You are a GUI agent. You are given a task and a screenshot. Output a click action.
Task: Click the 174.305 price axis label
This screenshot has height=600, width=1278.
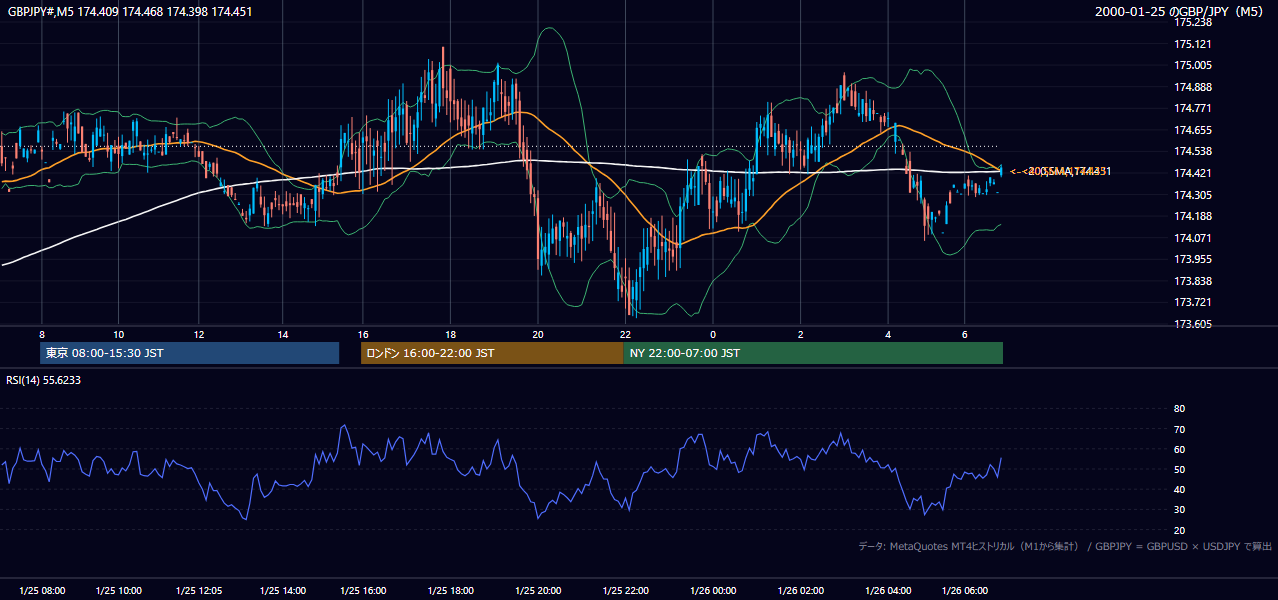(1193, 195)
